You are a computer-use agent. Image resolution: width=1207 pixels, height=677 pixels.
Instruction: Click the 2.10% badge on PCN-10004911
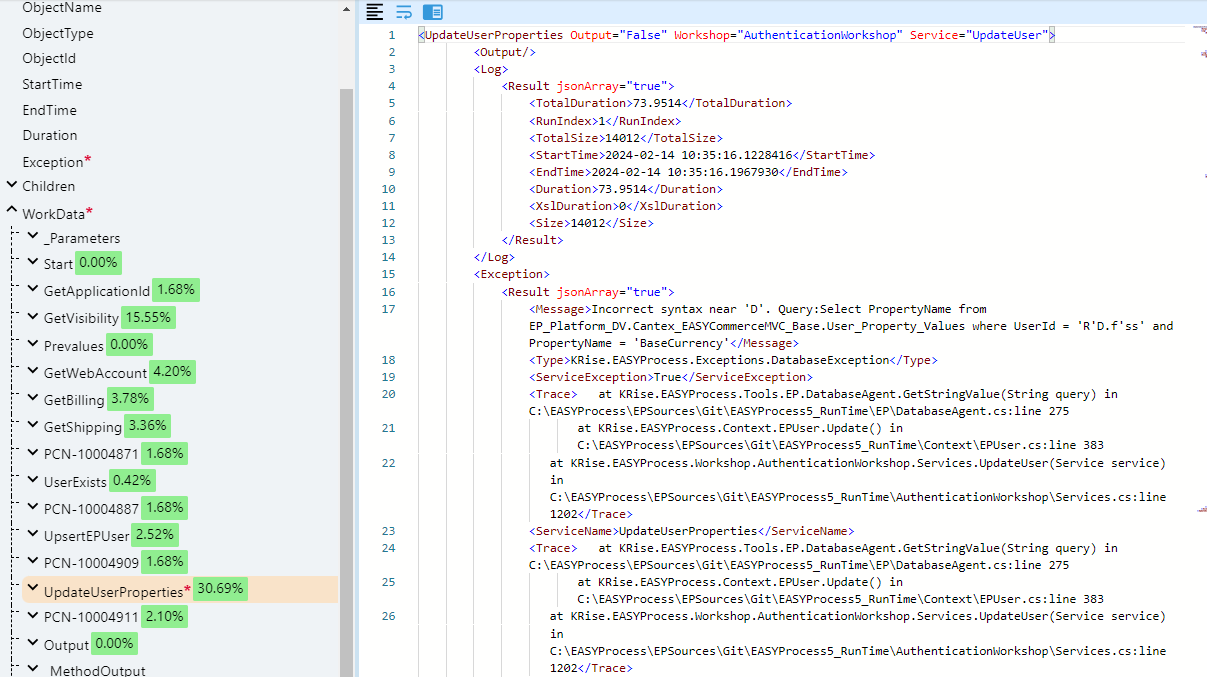tap(164, 617)
